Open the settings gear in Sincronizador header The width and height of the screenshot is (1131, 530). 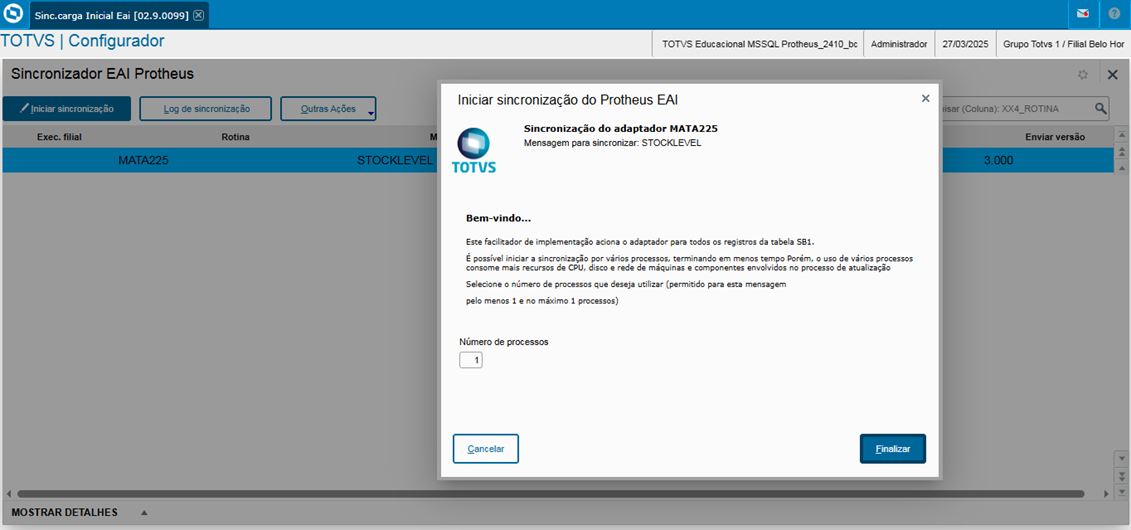(1083, 74)
